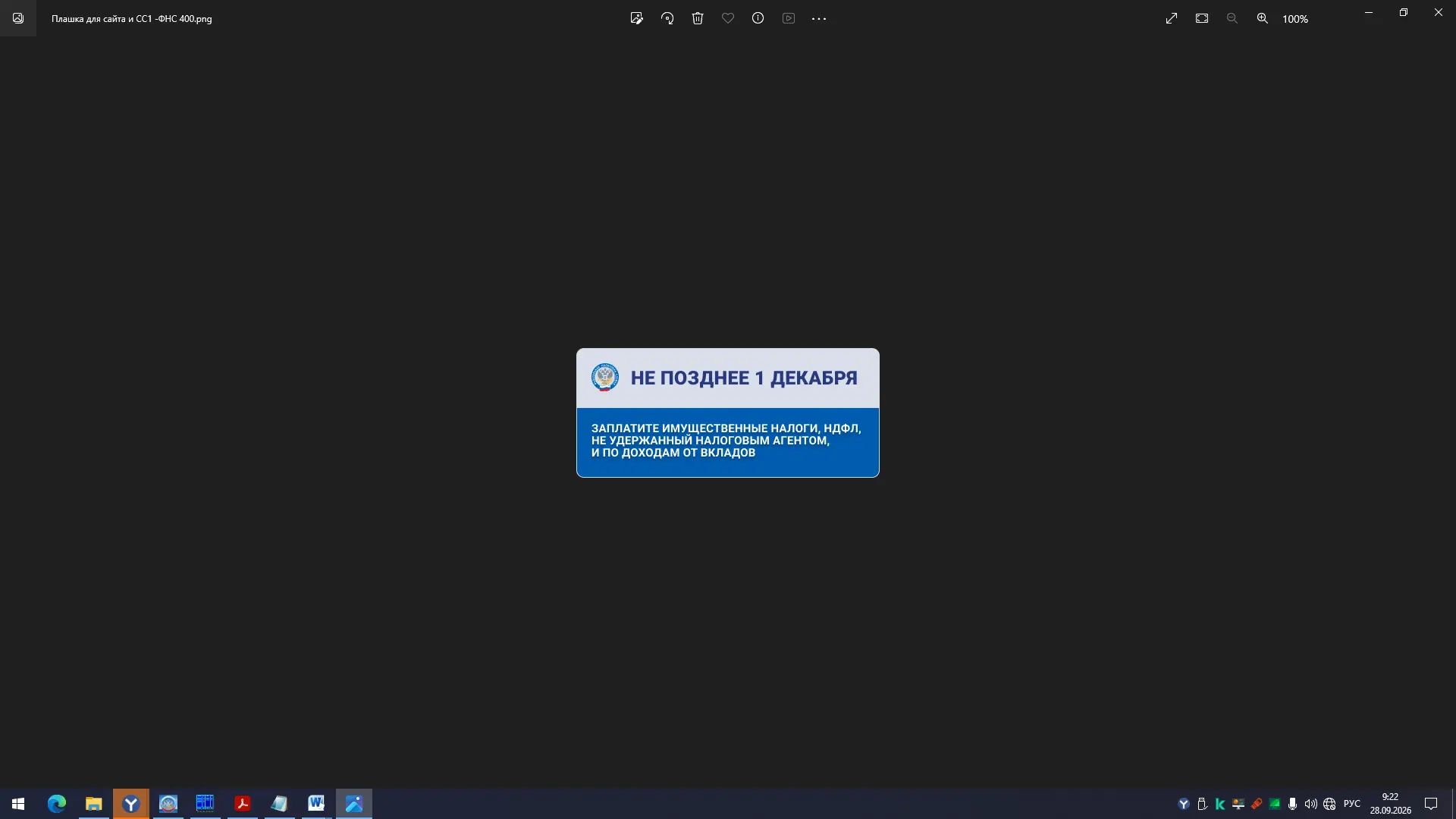Open Kaspersky tray icon
1456x819 pixels.
pyautogui.click(x=1220, y=804)
